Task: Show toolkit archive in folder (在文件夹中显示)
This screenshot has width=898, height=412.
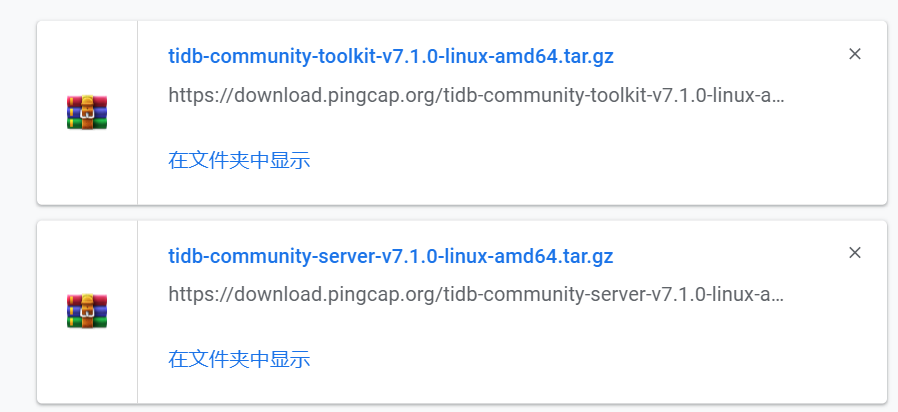Action: (240, 160)
